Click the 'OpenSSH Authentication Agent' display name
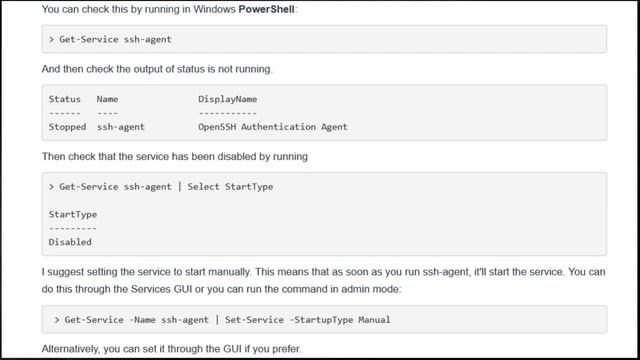Screen dimensions: 640x360 (273, 127)
